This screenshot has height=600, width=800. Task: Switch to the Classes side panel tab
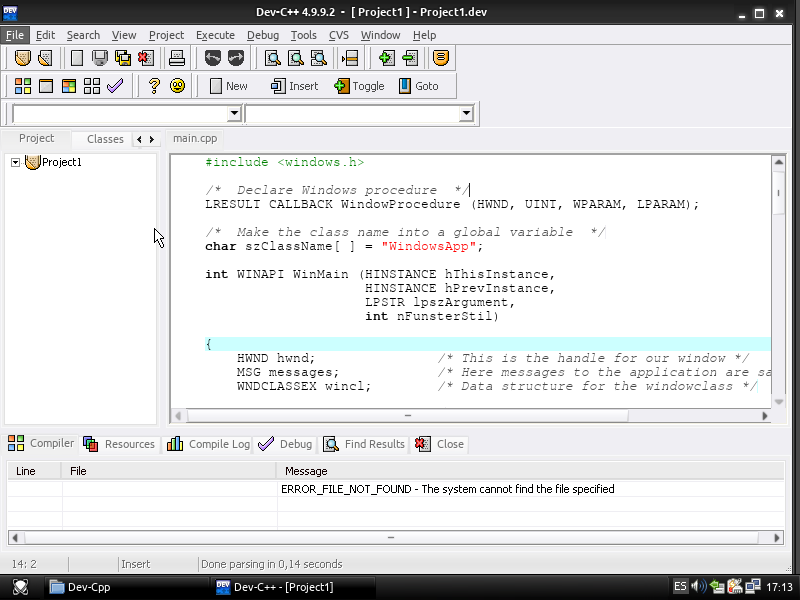(x=105, y=139)
